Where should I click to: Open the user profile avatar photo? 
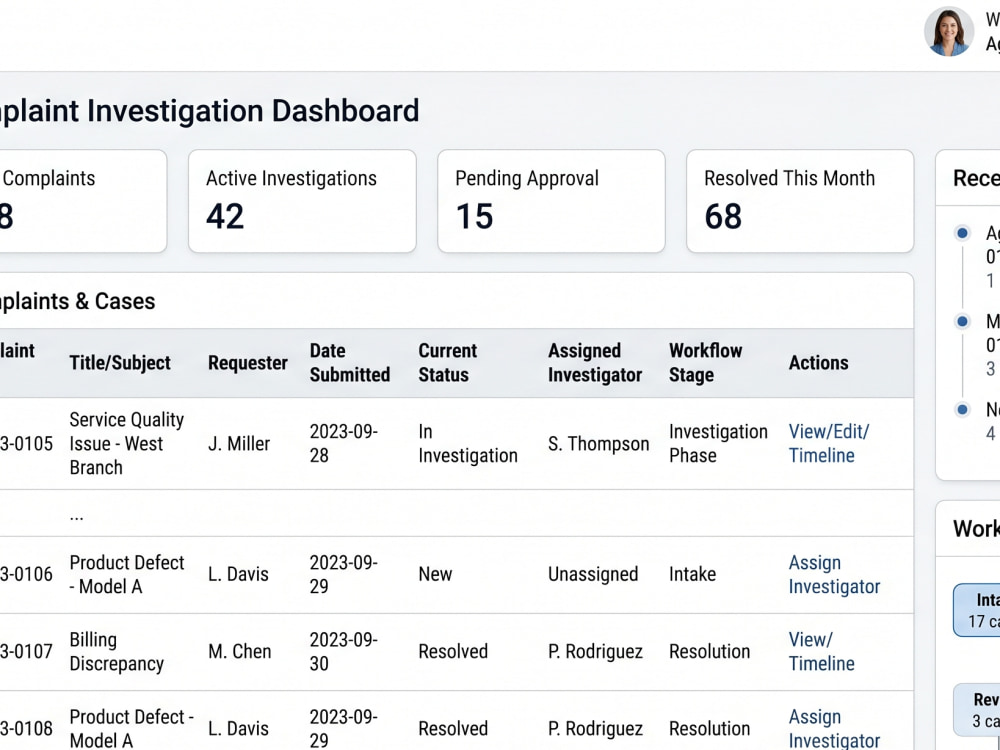(x=948, y=31)
